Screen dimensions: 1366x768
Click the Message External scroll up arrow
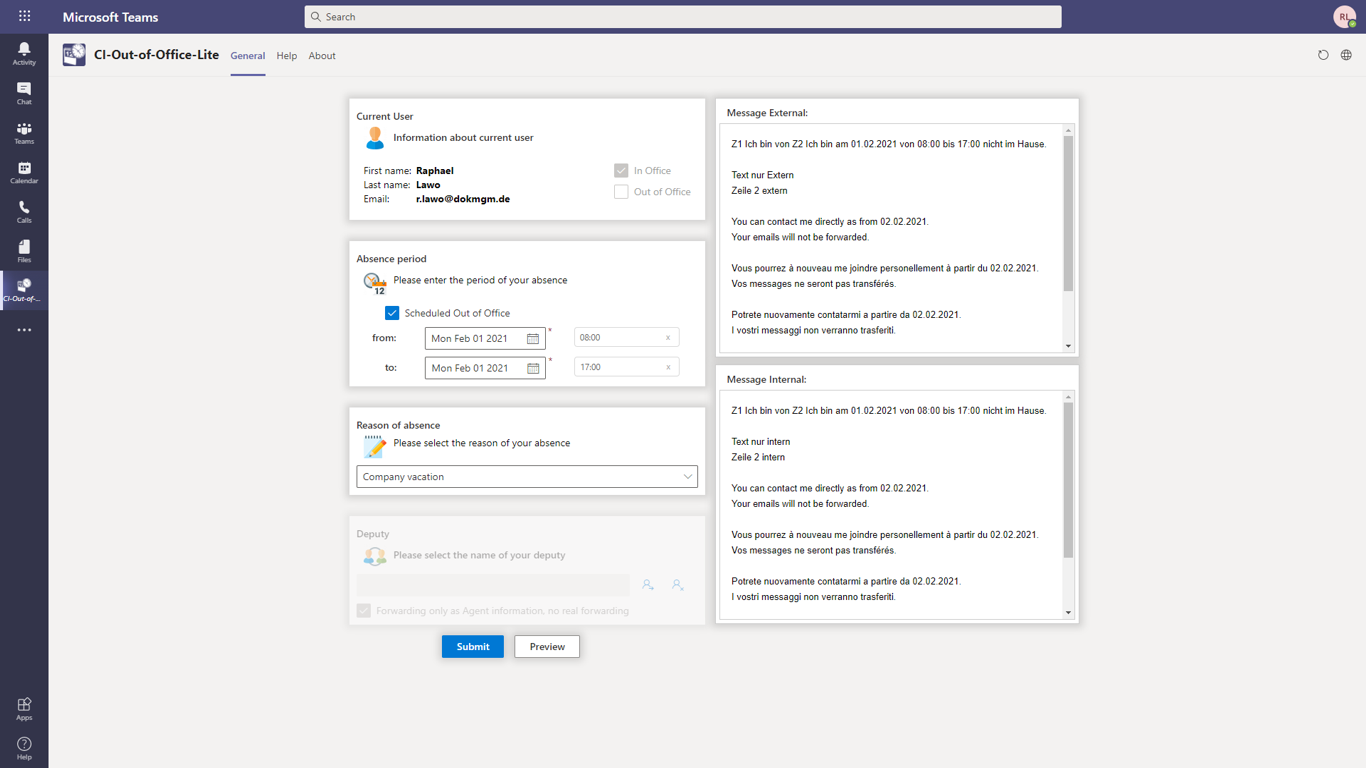1068,131
